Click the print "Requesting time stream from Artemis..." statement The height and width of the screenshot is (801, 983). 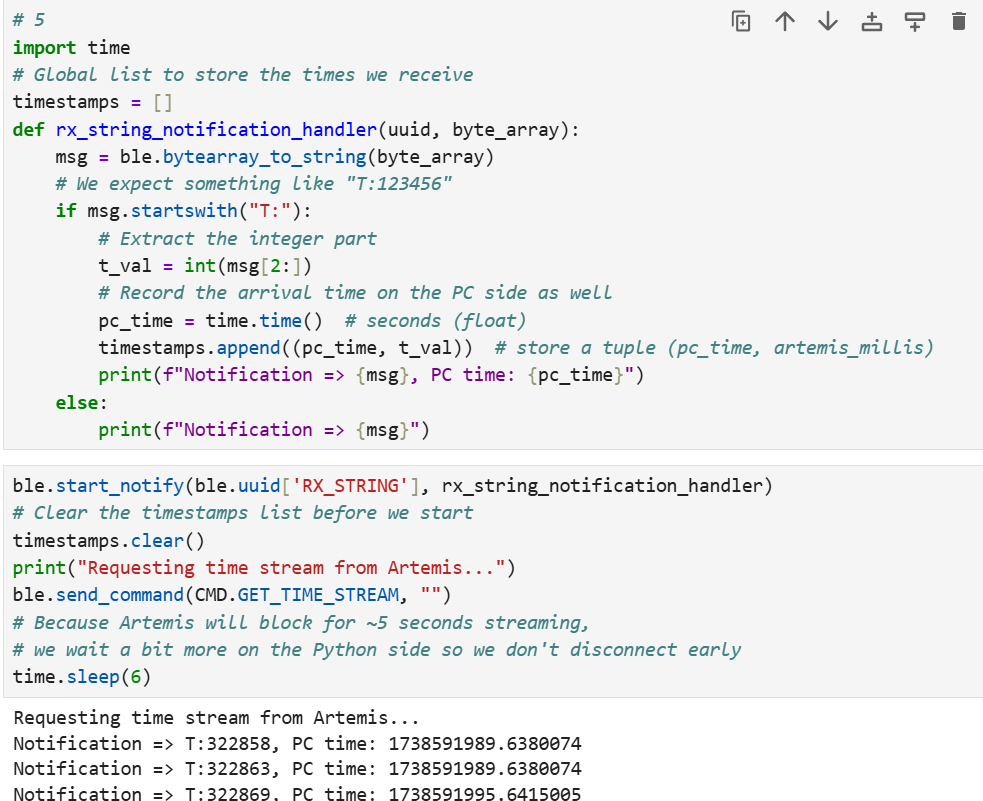click(x=264, y=568)
